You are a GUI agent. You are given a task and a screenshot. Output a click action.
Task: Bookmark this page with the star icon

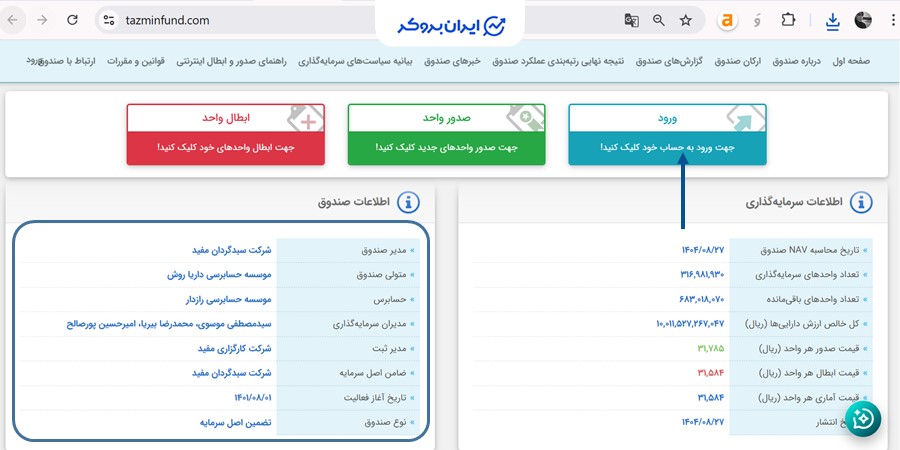(686, 21)
